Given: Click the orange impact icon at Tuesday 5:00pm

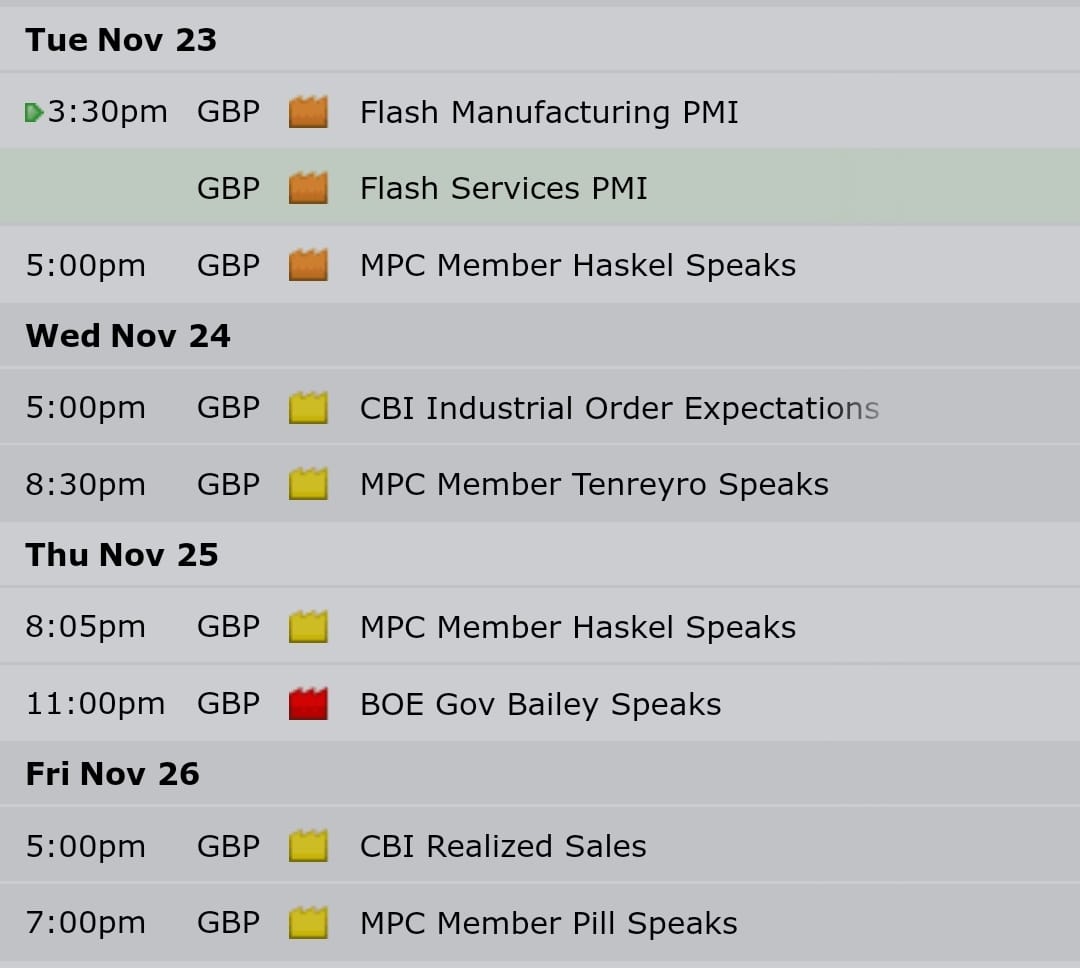Looking at the screenshot, I should coord(308,265).
